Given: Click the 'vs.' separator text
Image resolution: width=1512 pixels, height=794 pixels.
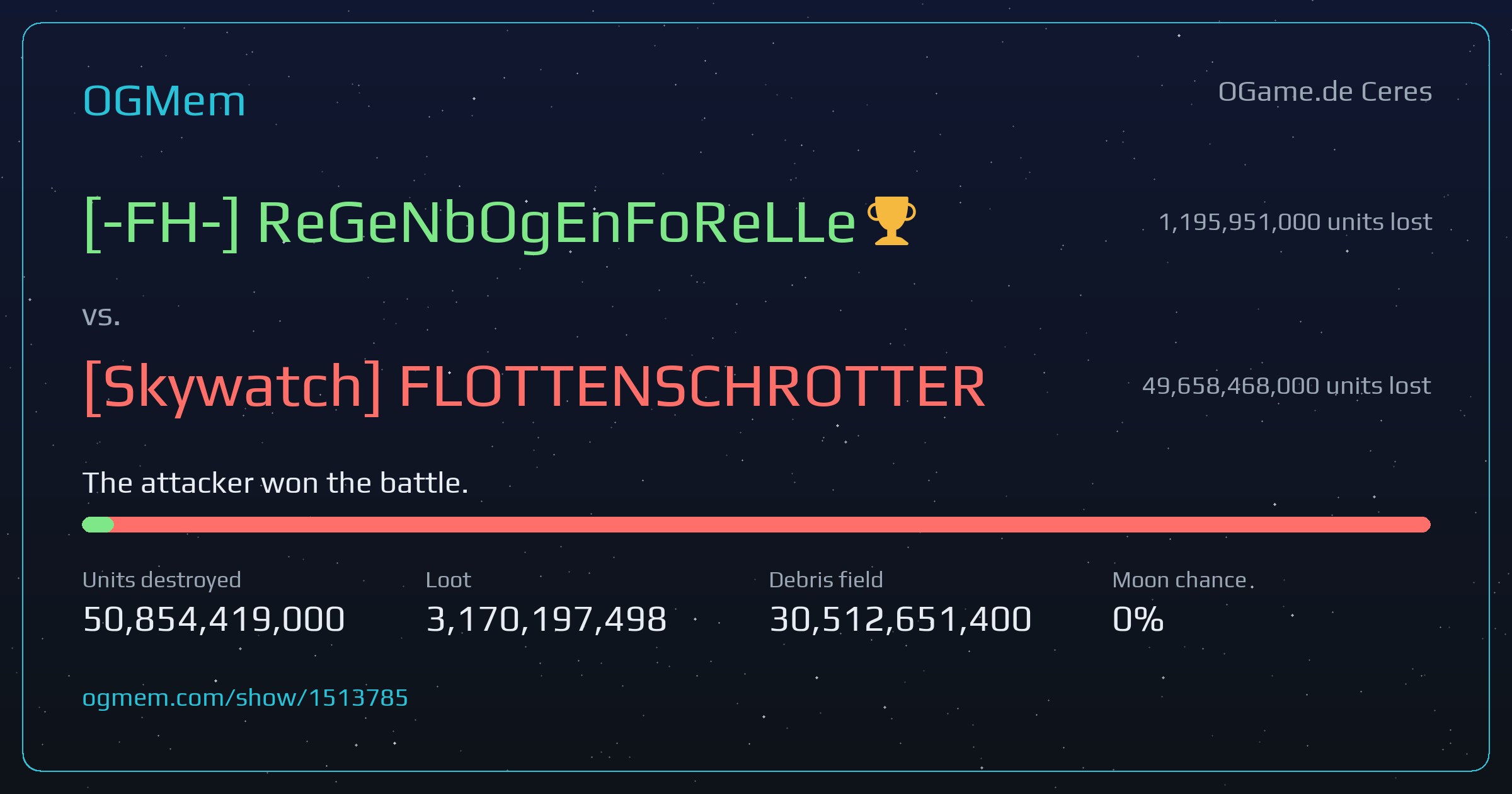Looking at the screenshot, I should click(x=101, y=316).
